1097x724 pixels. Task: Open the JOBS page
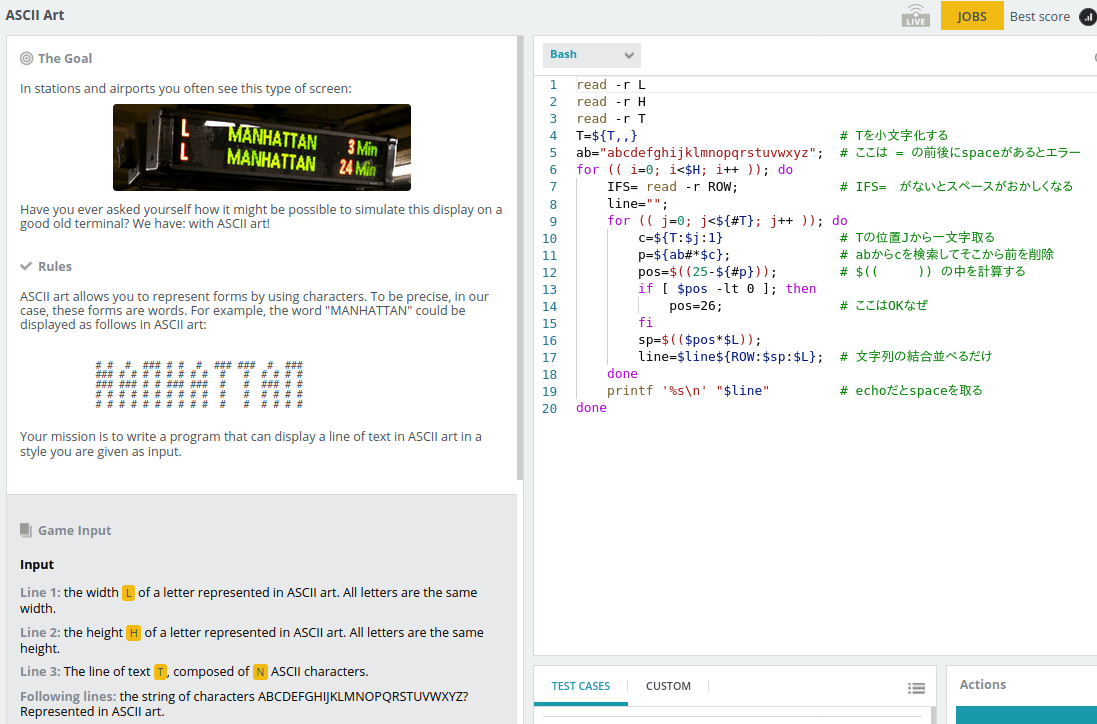tap(971, 16)
